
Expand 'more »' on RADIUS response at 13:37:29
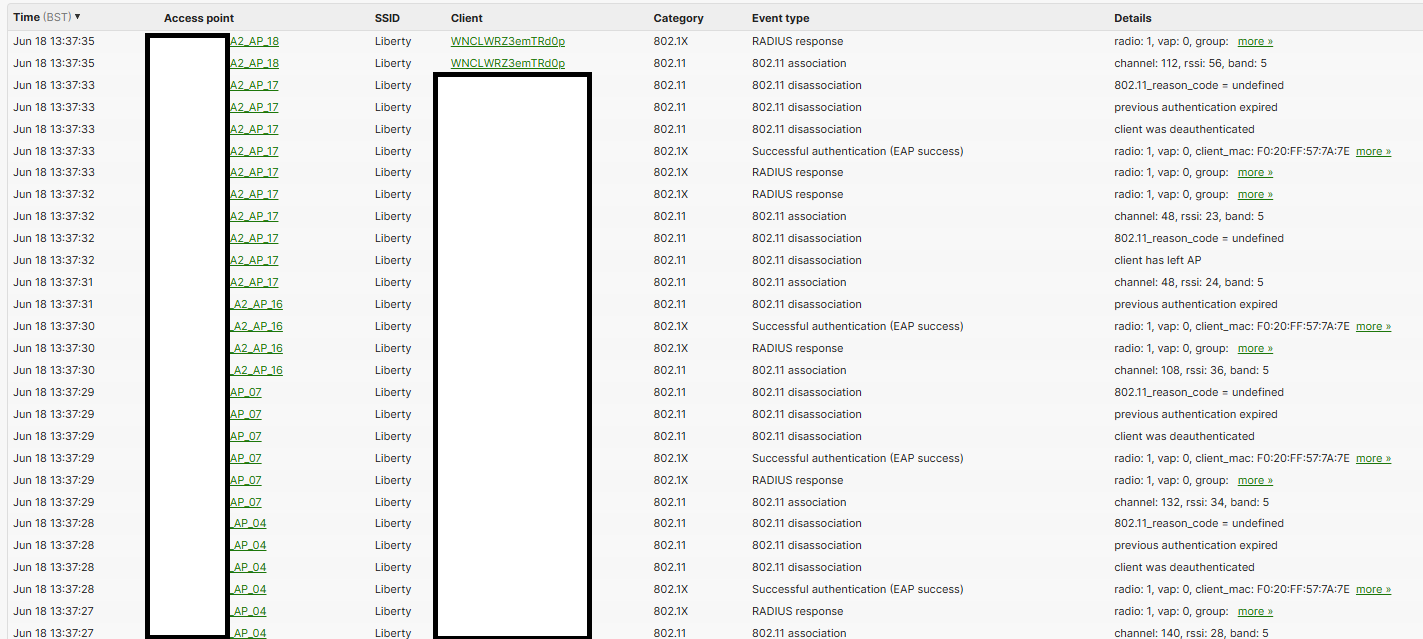pos(1255,480)
